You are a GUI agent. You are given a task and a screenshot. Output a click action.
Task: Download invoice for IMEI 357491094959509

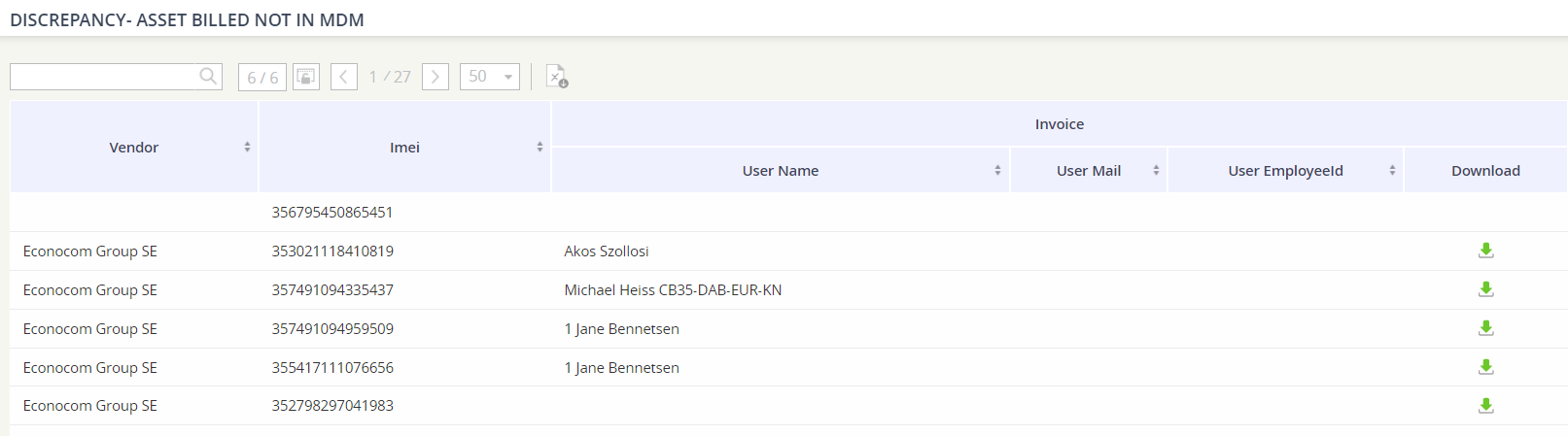1485,328
